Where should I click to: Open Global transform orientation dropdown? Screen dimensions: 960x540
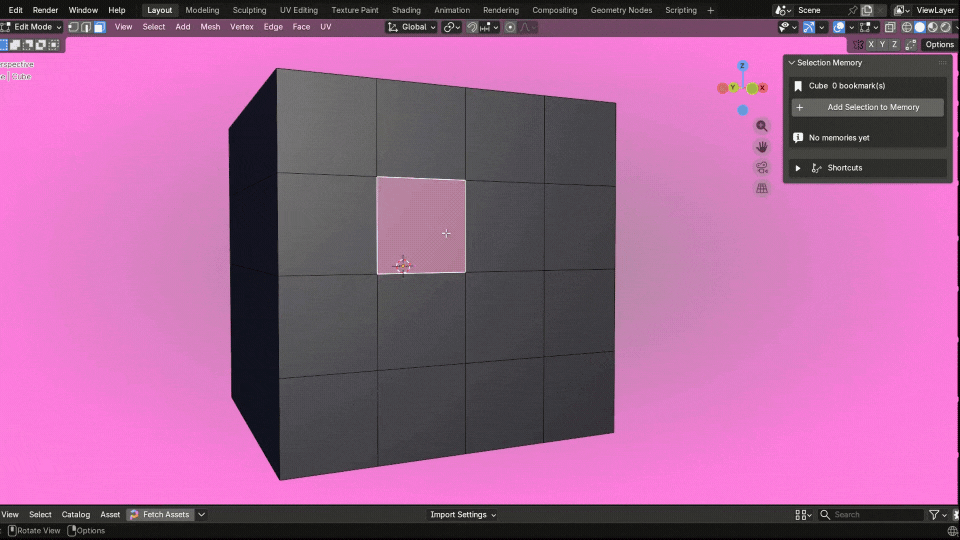click(411, 27)
